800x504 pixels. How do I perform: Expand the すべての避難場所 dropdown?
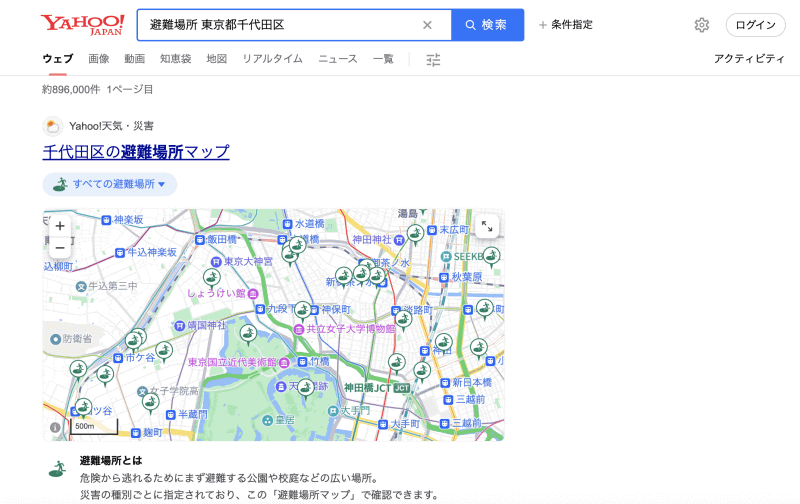[110, 184]
